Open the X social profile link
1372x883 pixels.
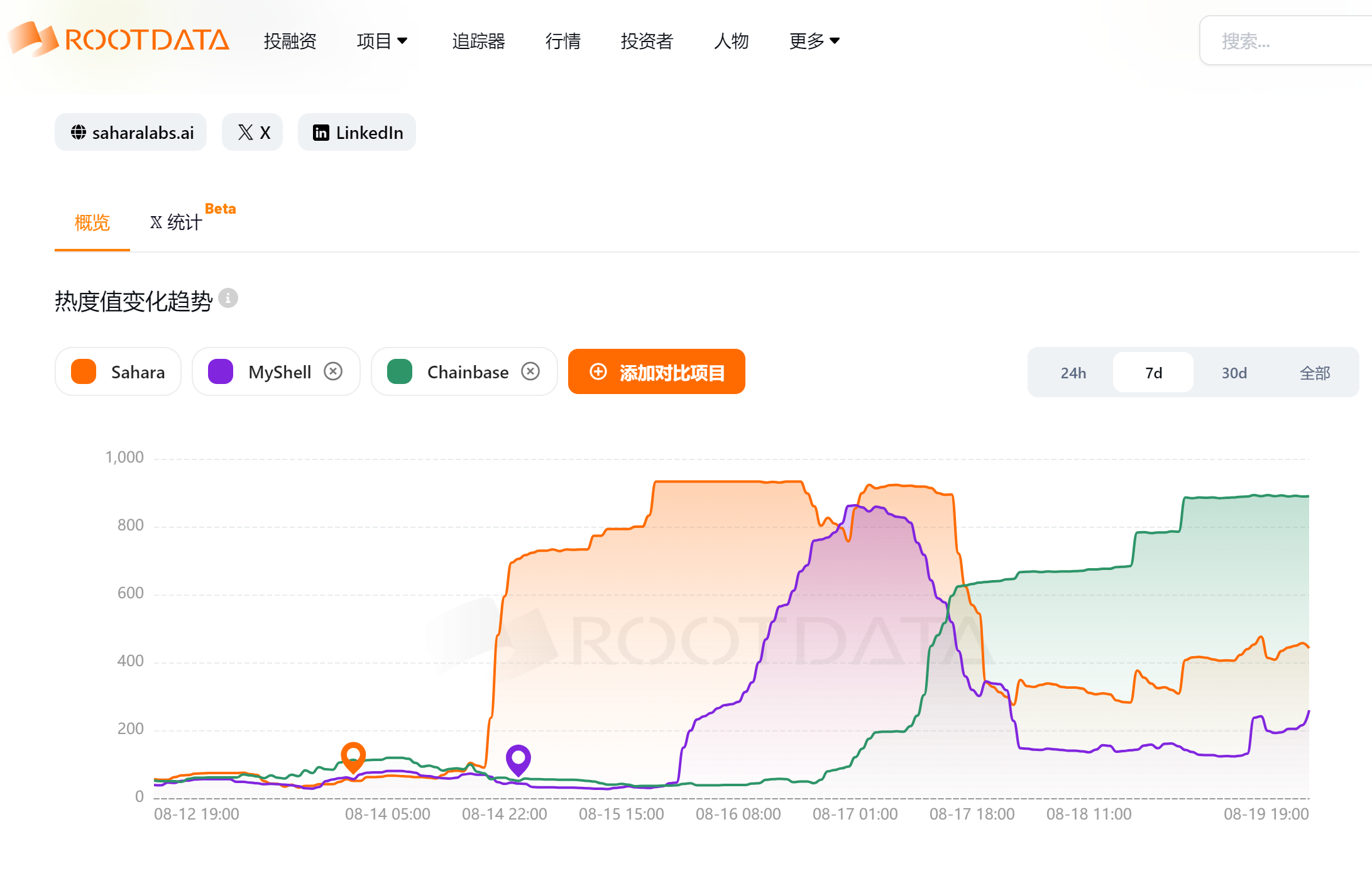click(253, 133)
